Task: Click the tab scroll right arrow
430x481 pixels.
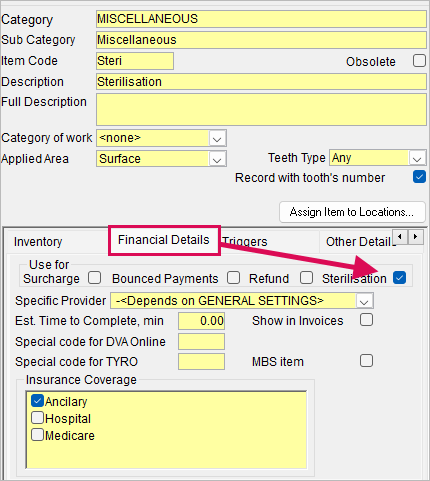Action: (x=415, y=237)
